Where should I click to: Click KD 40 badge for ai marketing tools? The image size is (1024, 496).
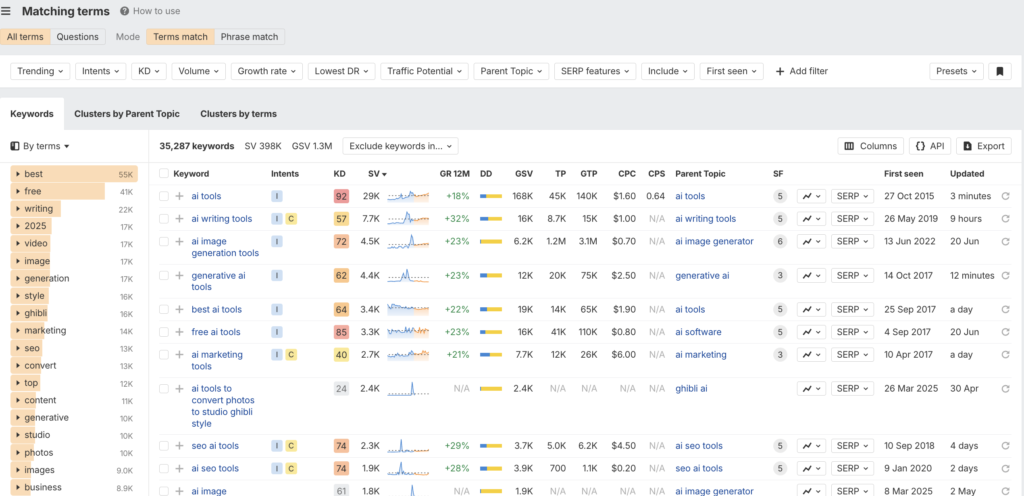point(341,354)
